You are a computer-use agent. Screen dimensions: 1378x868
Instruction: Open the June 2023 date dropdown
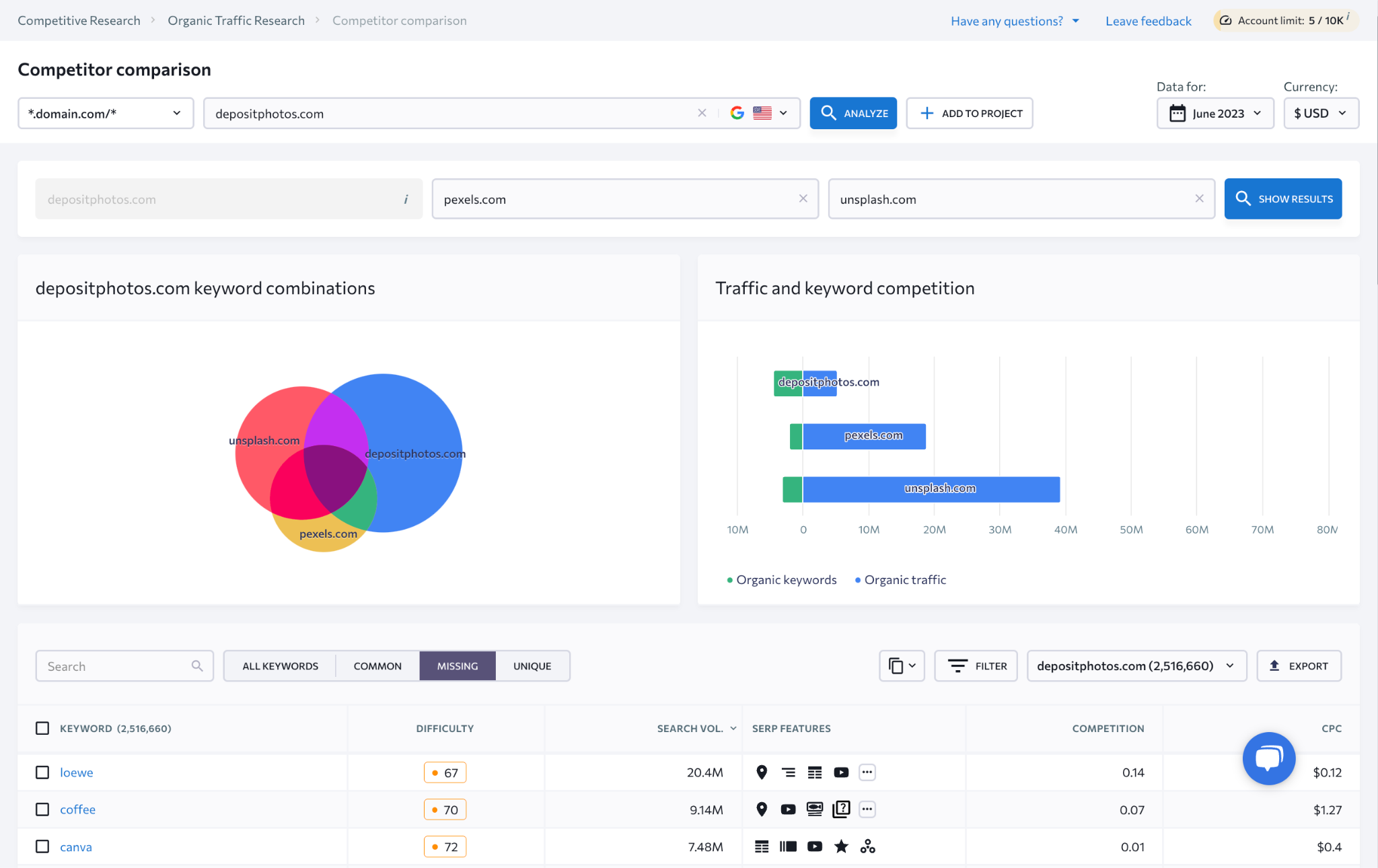(x=1215, y=113)
